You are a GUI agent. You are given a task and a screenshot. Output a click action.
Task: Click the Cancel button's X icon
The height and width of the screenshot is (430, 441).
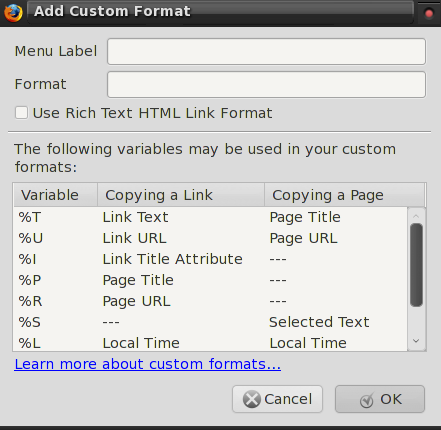tap(252, 399)
